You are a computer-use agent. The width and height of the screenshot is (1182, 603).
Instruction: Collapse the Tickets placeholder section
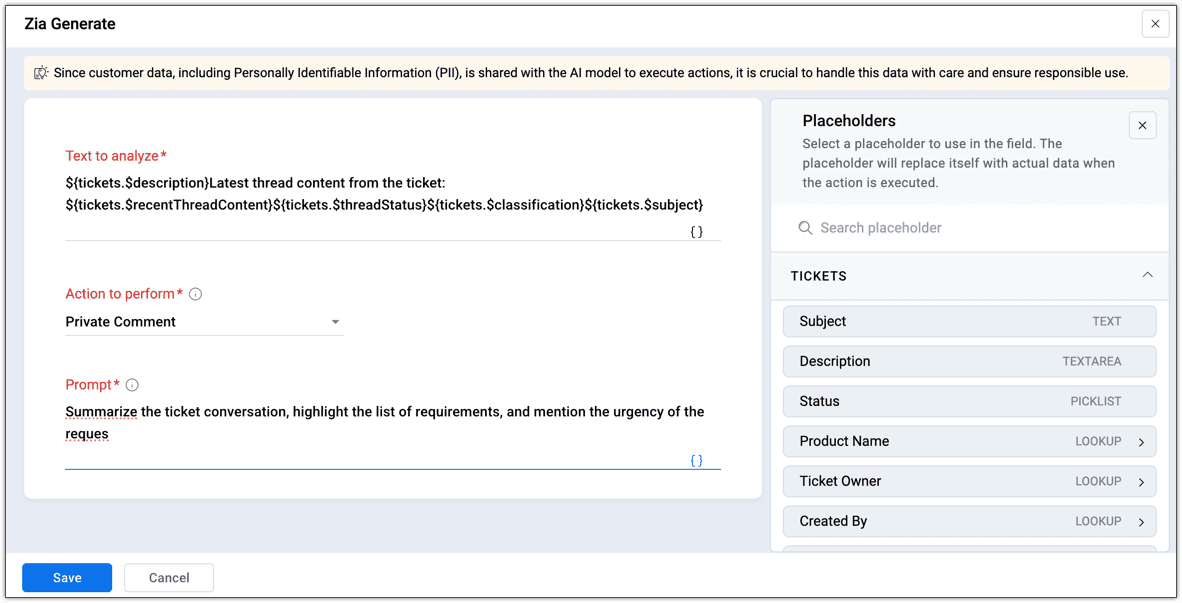1147,275
